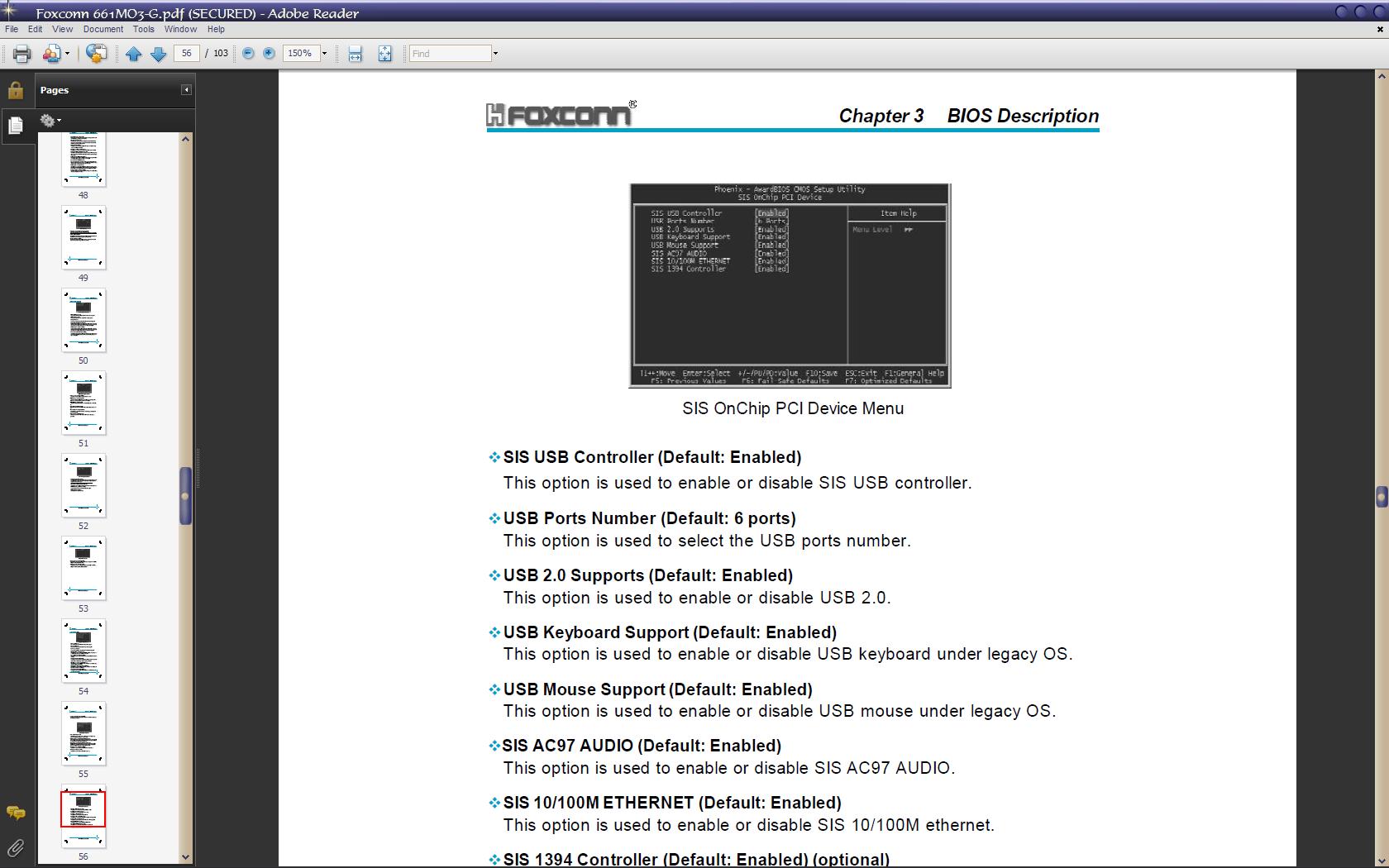Click the 'SIS 10/100M ETHERNET' heading
The image size is (1389, 868).
click(672, 803)
